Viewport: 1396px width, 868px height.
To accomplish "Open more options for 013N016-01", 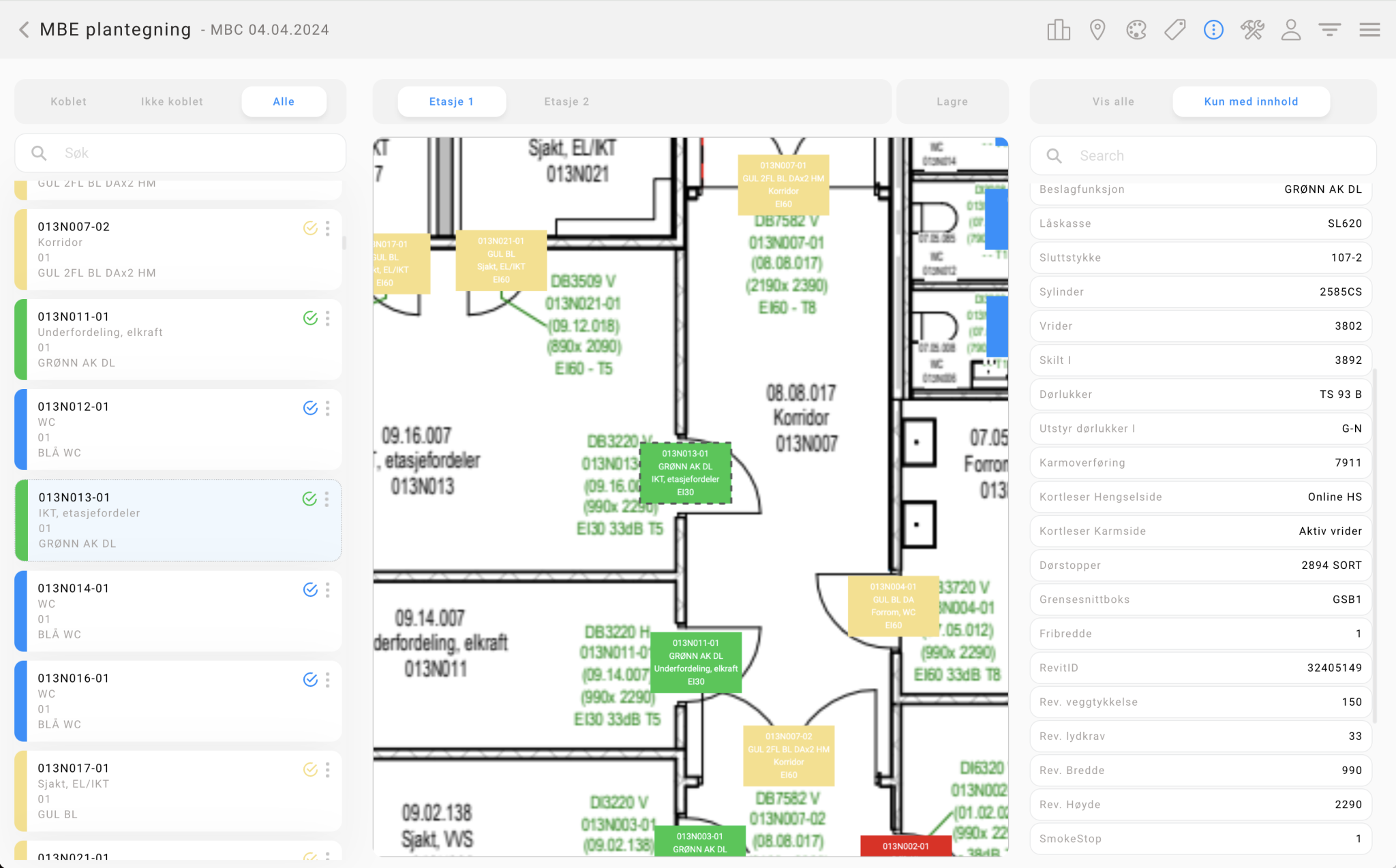I will click(328, 680).
